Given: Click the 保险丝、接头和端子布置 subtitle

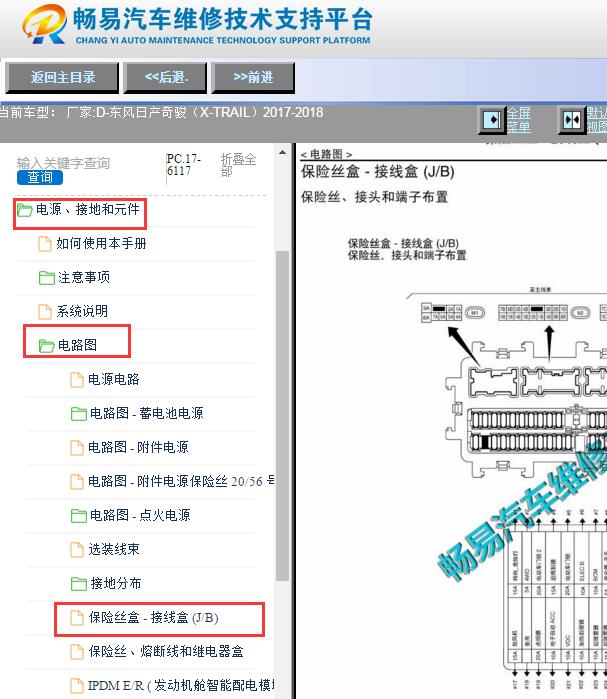Looking at the screenshot, I should [x=374, y=197].
